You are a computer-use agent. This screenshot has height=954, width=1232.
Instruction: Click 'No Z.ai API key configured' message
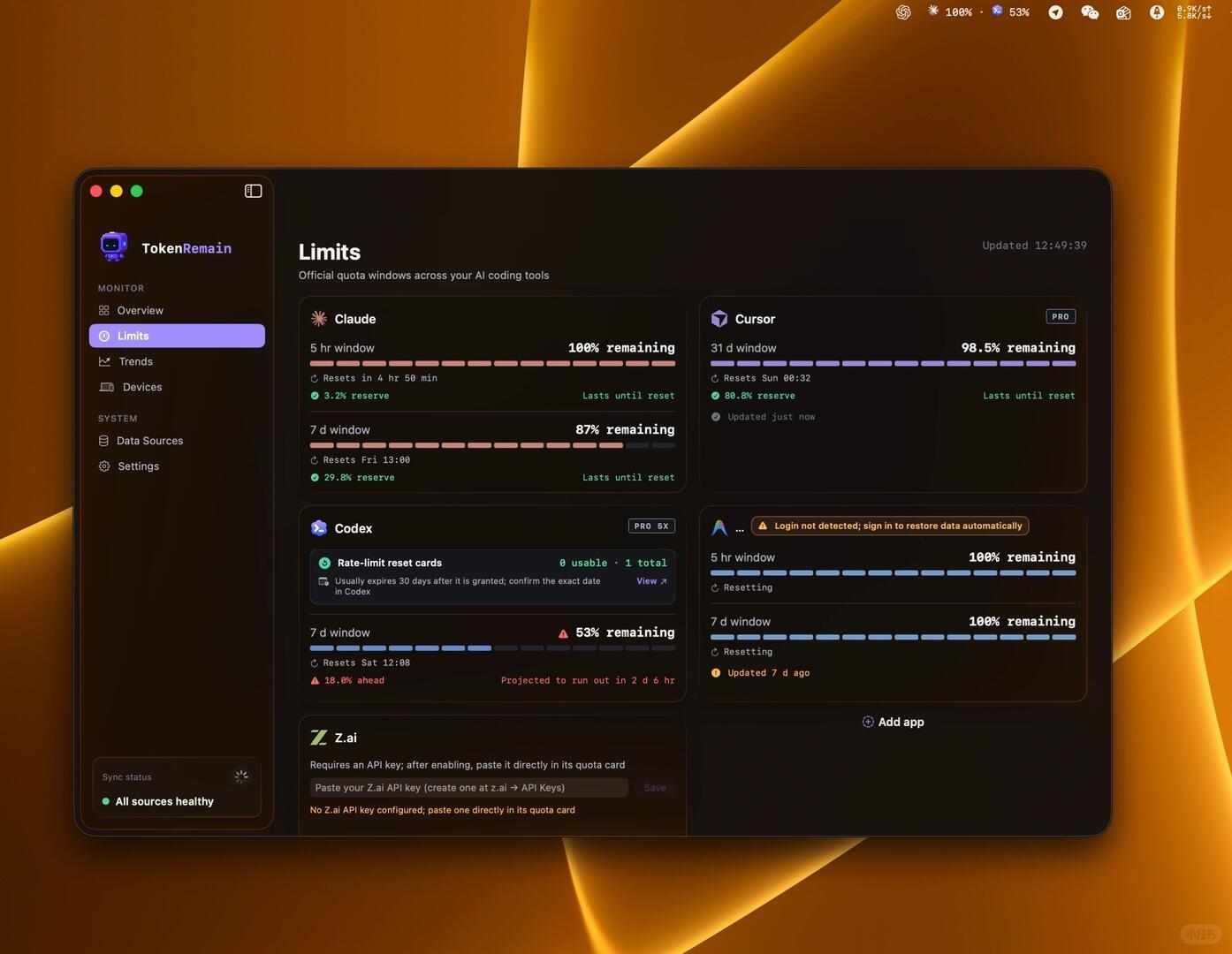point(443,810)
